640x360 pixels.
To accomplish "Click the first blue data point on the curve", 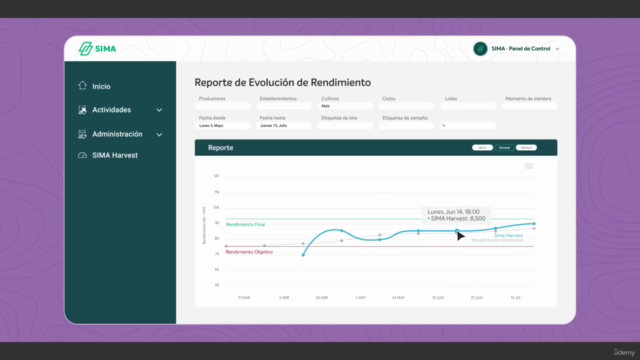I will 303,255.
